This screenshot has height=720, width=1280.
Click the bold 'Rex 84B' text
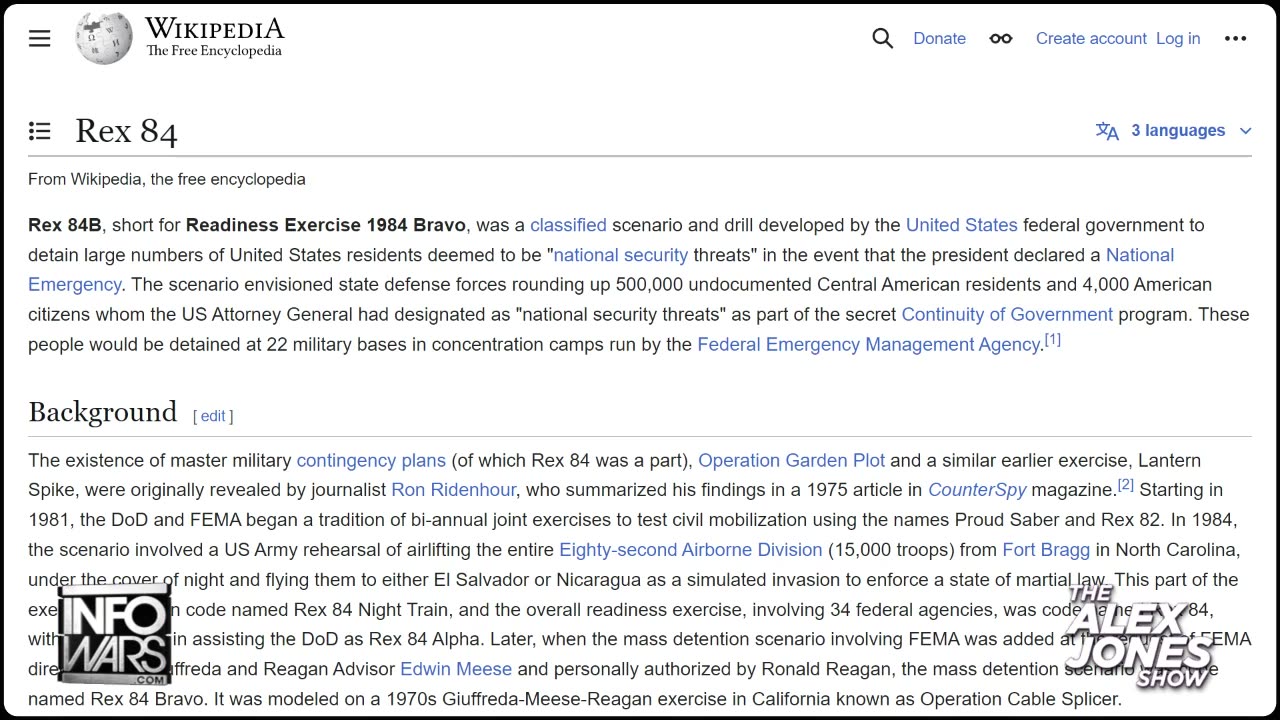pyautogui.click(x=65, y=225)
